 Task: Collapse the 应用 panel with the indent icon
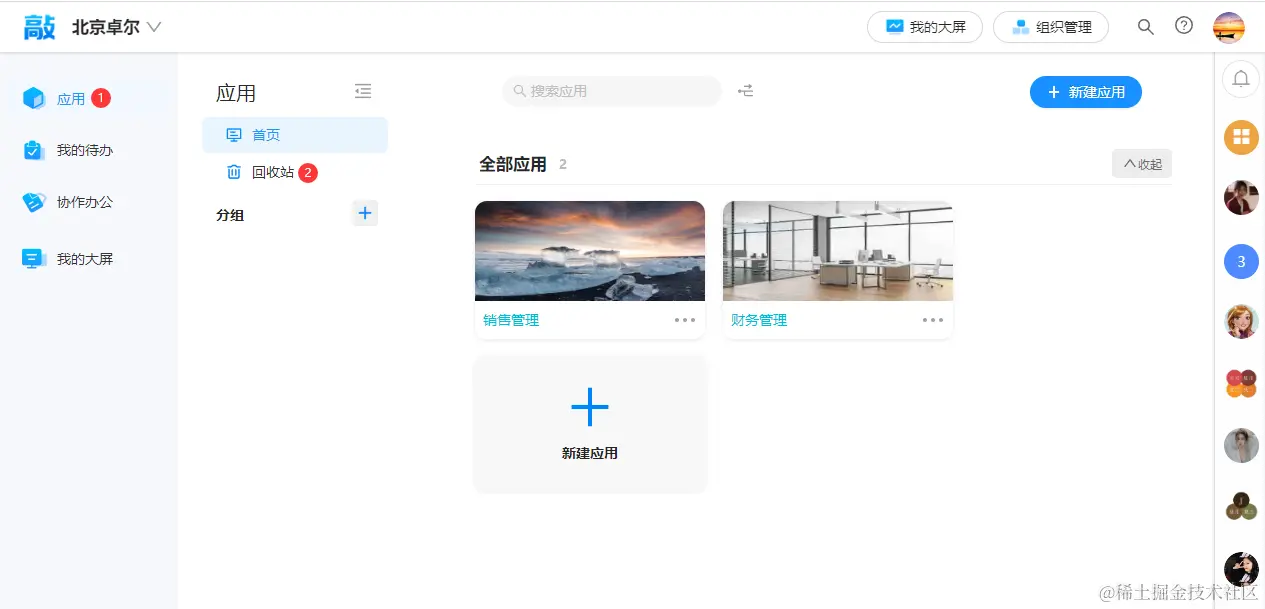363,91
